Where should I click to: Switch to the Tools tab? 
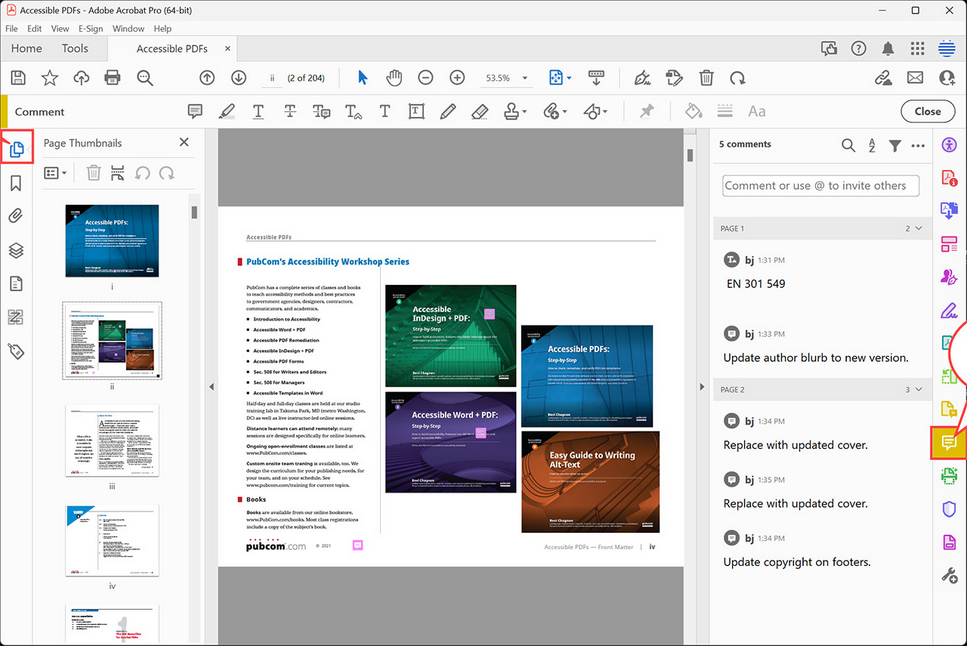[x=75, y=48]
